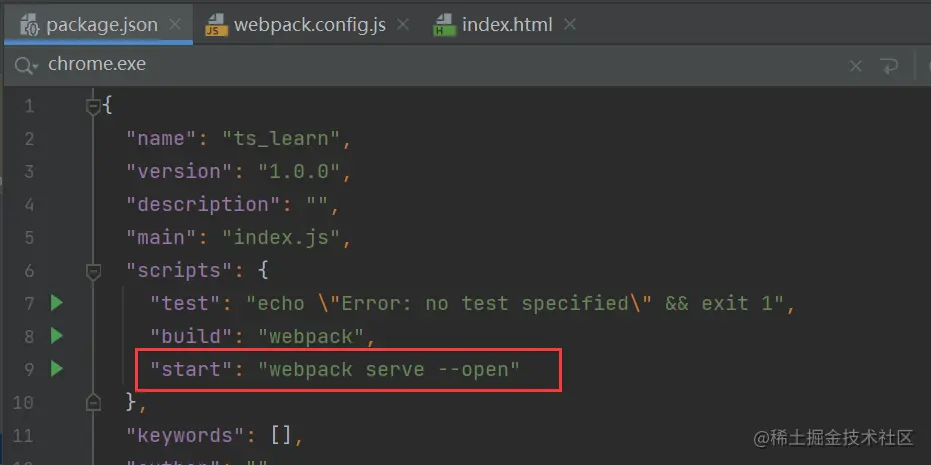The width and height of the screenshot is (931, 465).
Task: Switch to the package.json tab
Action: [99, 25]
